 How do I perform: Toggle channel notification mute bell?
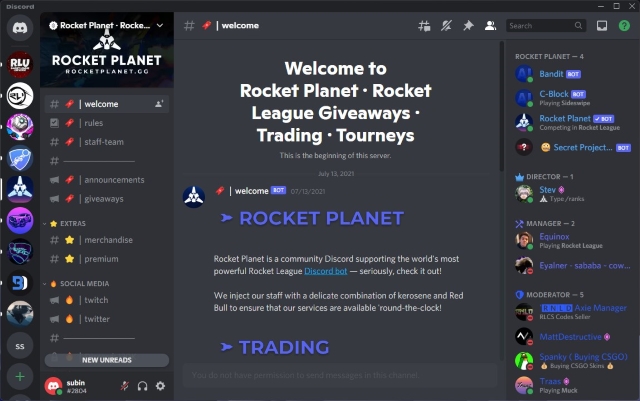(x=446, y=26)
